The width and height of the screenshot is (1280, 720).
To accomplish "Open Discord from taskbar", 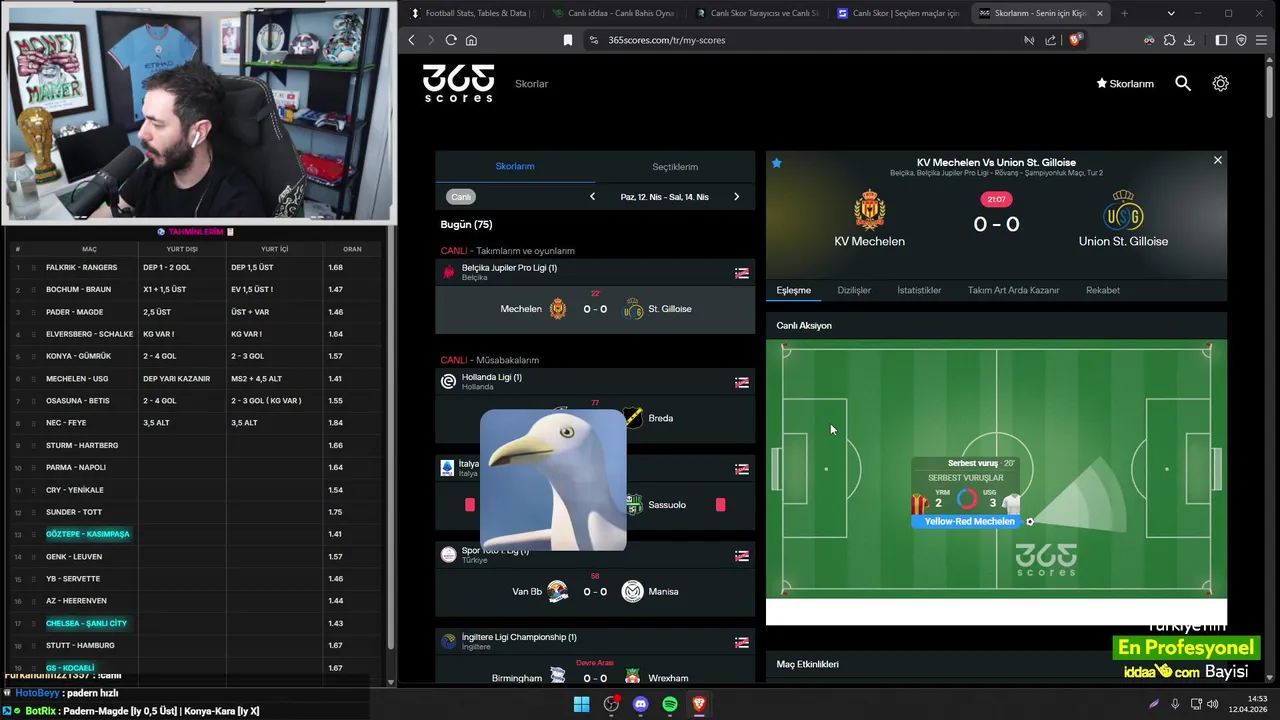I will point(641,704).
